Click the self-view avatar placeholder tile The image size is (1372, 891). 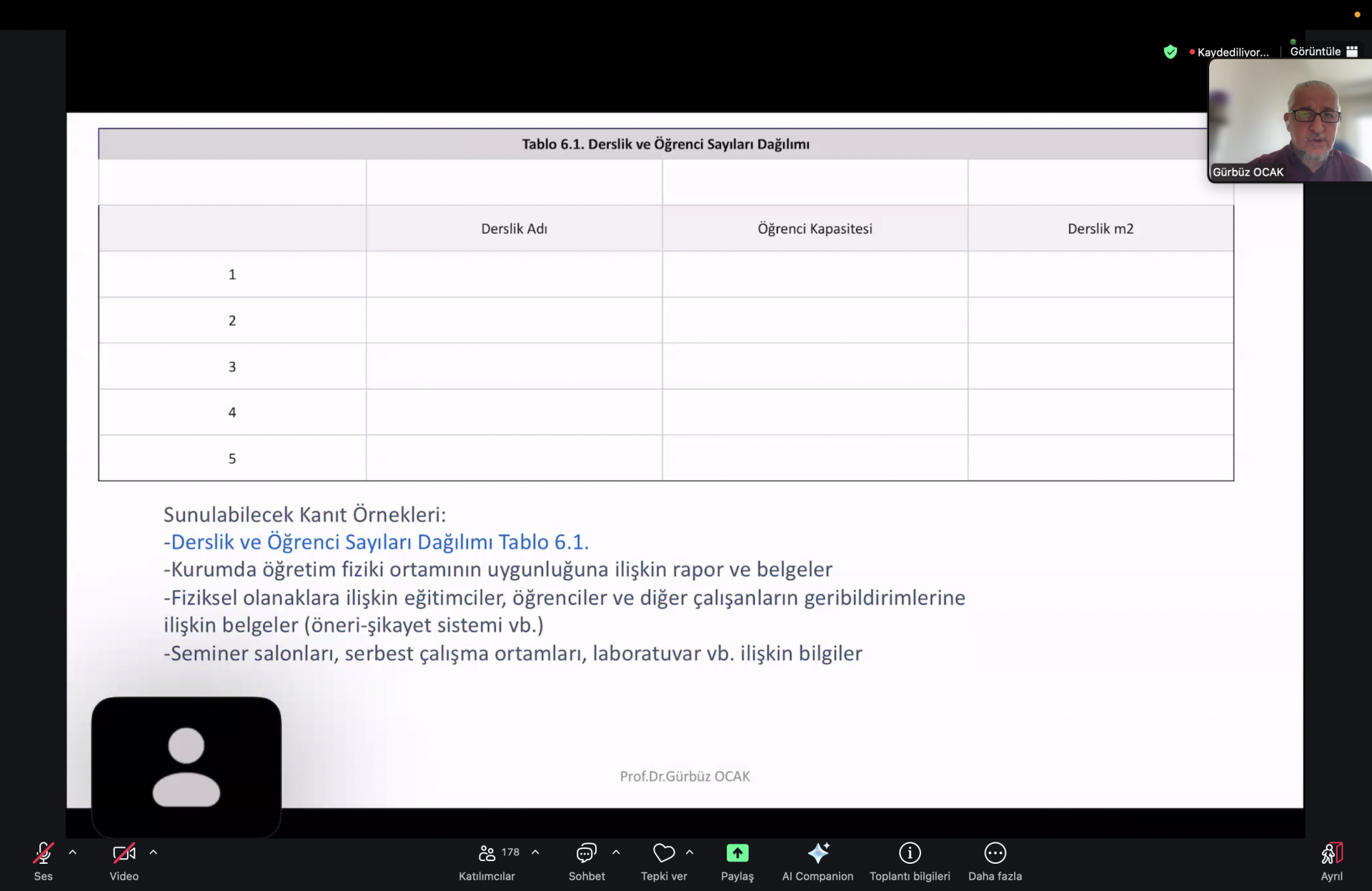(x=187, y=767)
